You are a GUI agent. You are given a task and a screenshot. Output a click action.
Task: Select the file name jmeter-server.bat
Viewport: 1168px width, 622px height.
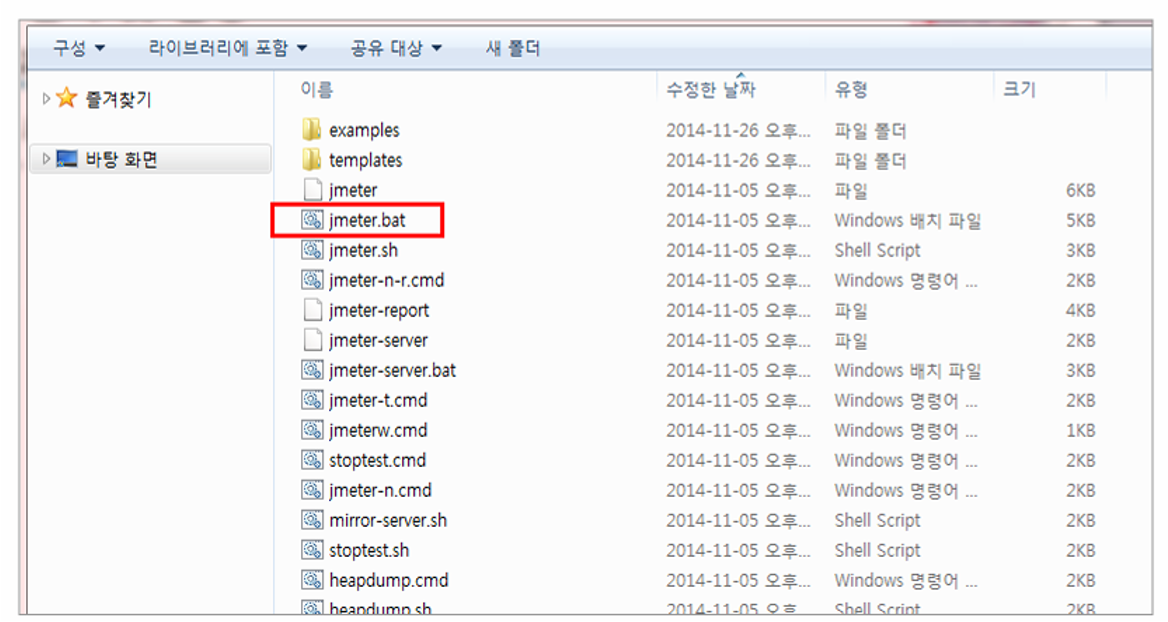pyautogui.click(x=393, y=370)
